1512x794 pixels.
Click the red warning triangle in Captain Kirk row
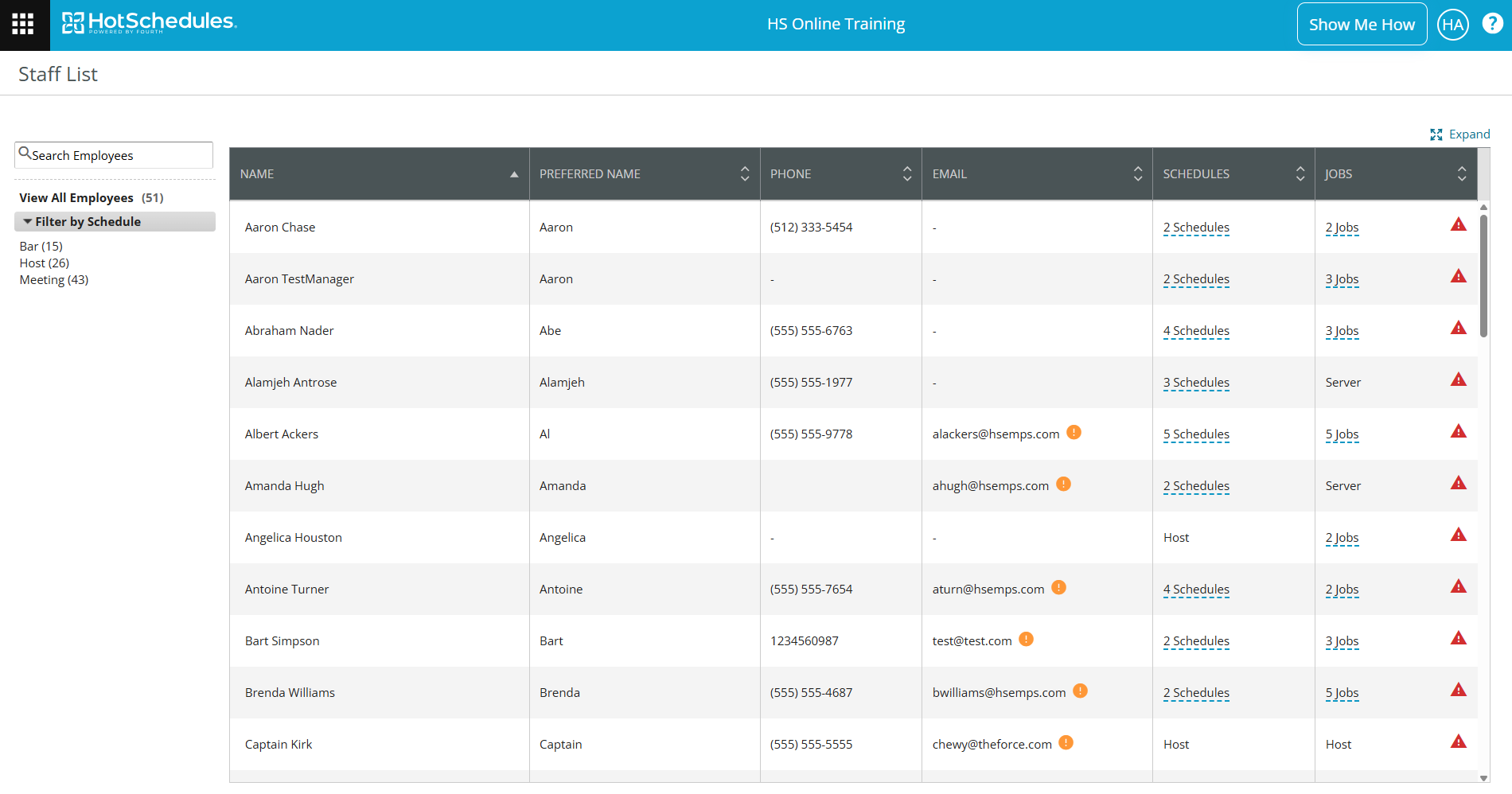[1458, 742]
